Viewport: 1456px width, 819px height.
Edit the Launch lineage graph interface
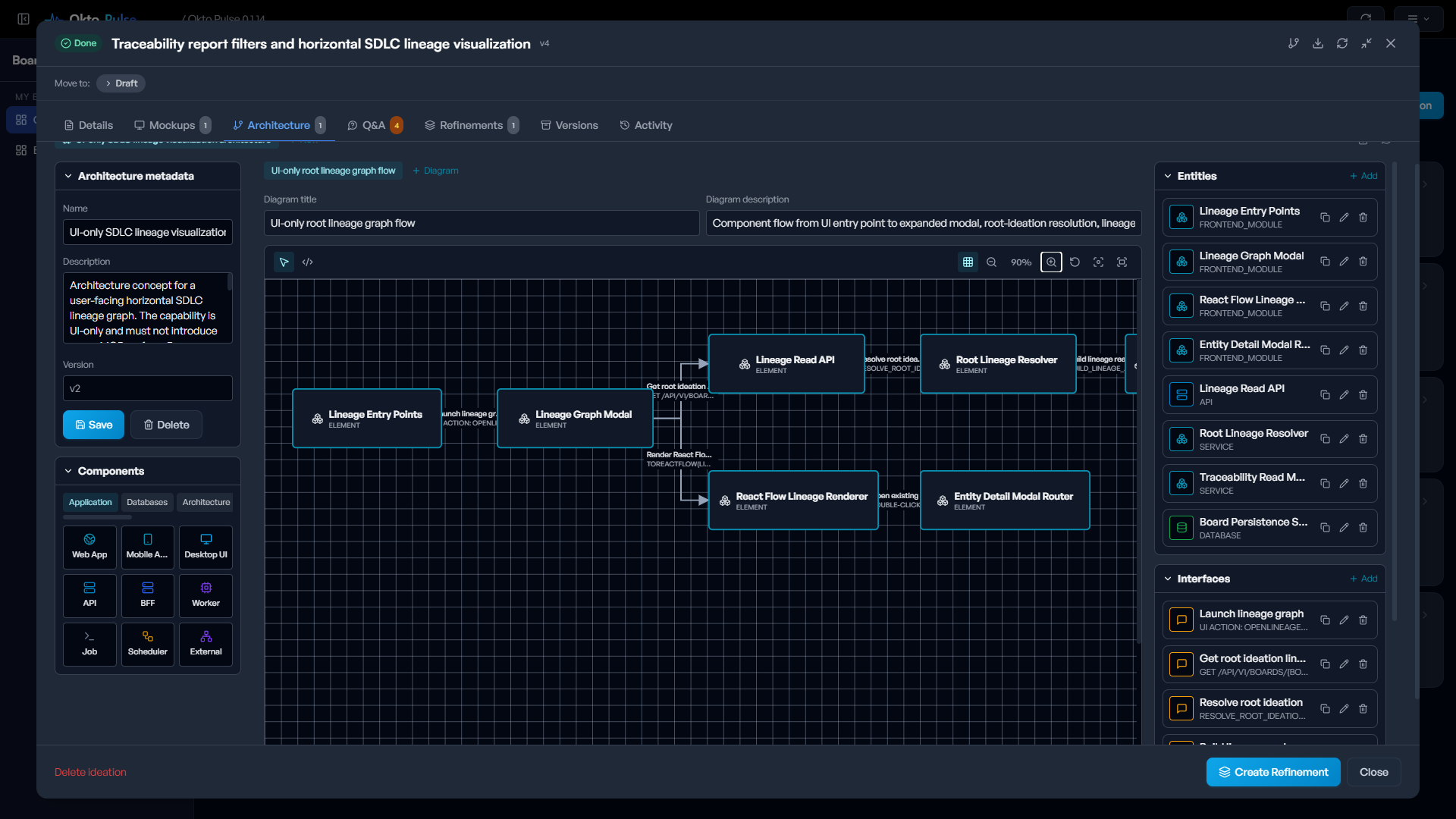coord(1344,620)
